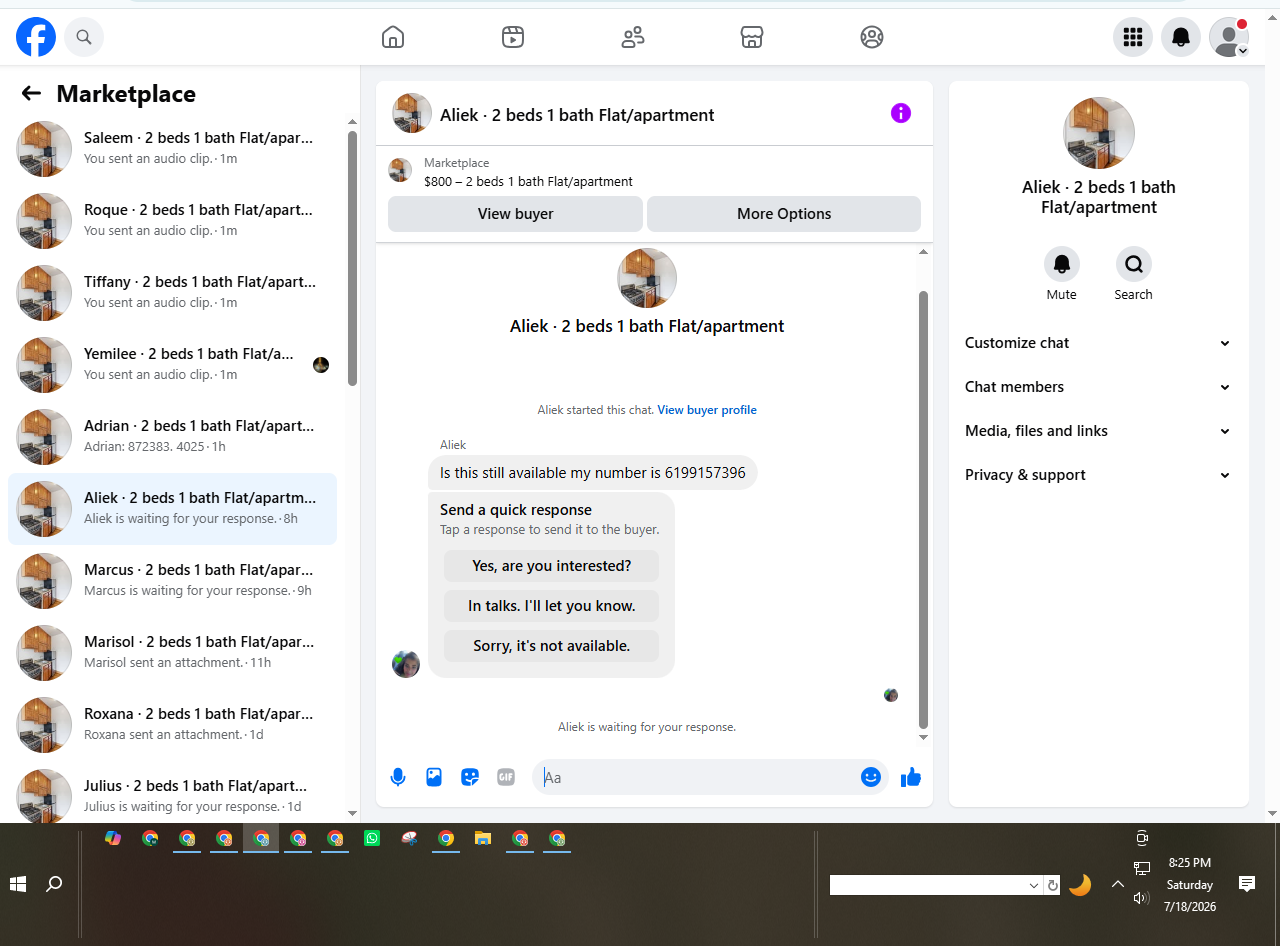Open Tiffany's conversation
The image size is (1280, 946).
172,293
